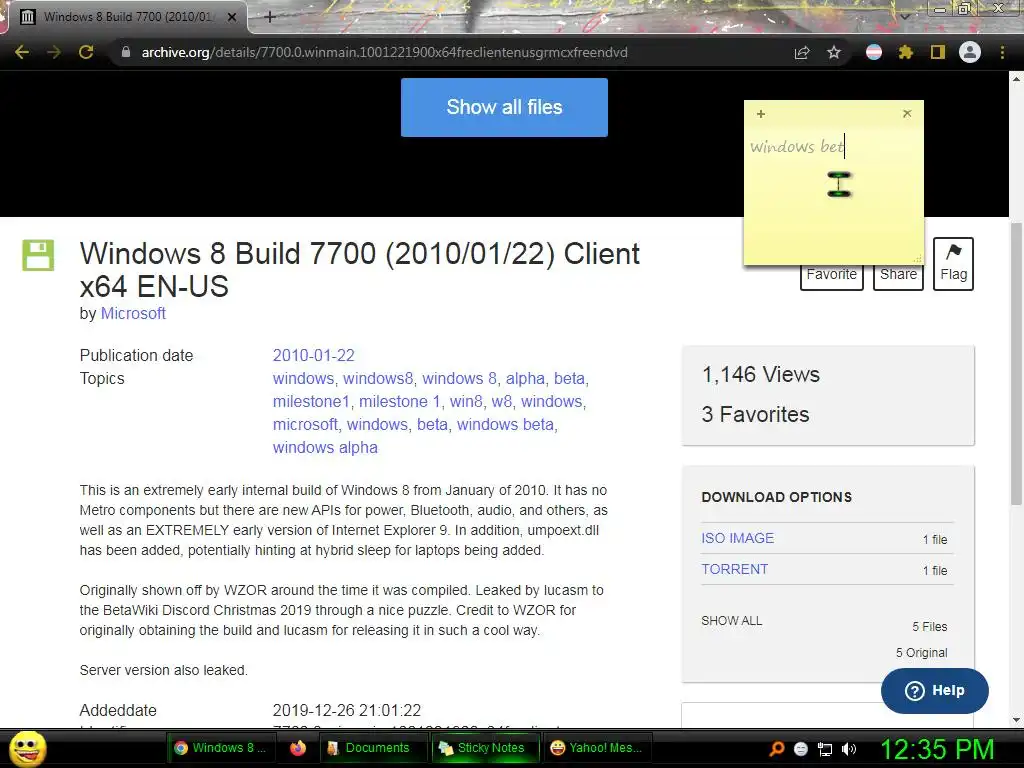The image size is (1024, 768).
Task: Click the 12:35 PM clock
Action: pyautogui.click(x=938, y=748)
